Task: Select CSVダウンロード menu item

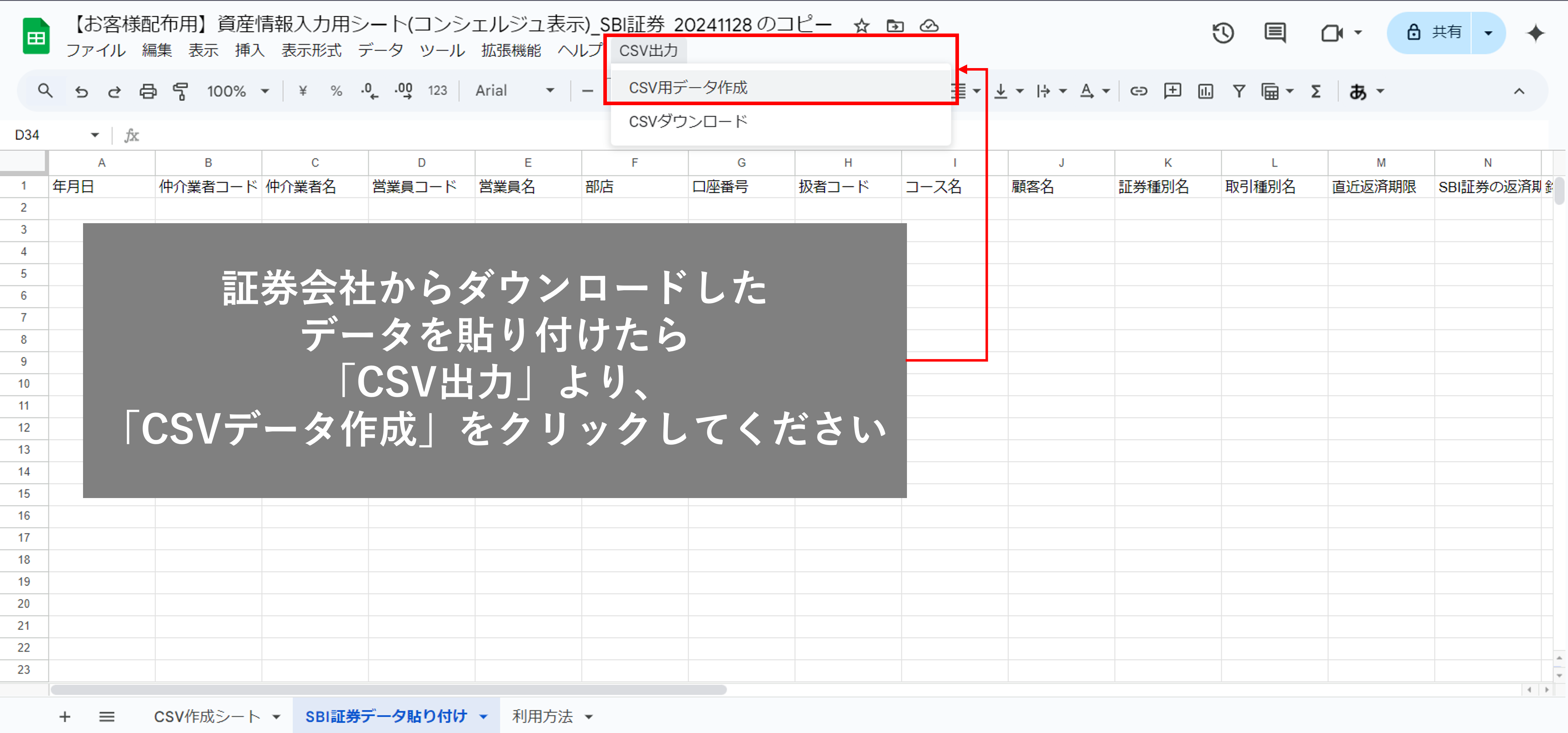Action: coord(688,121)
